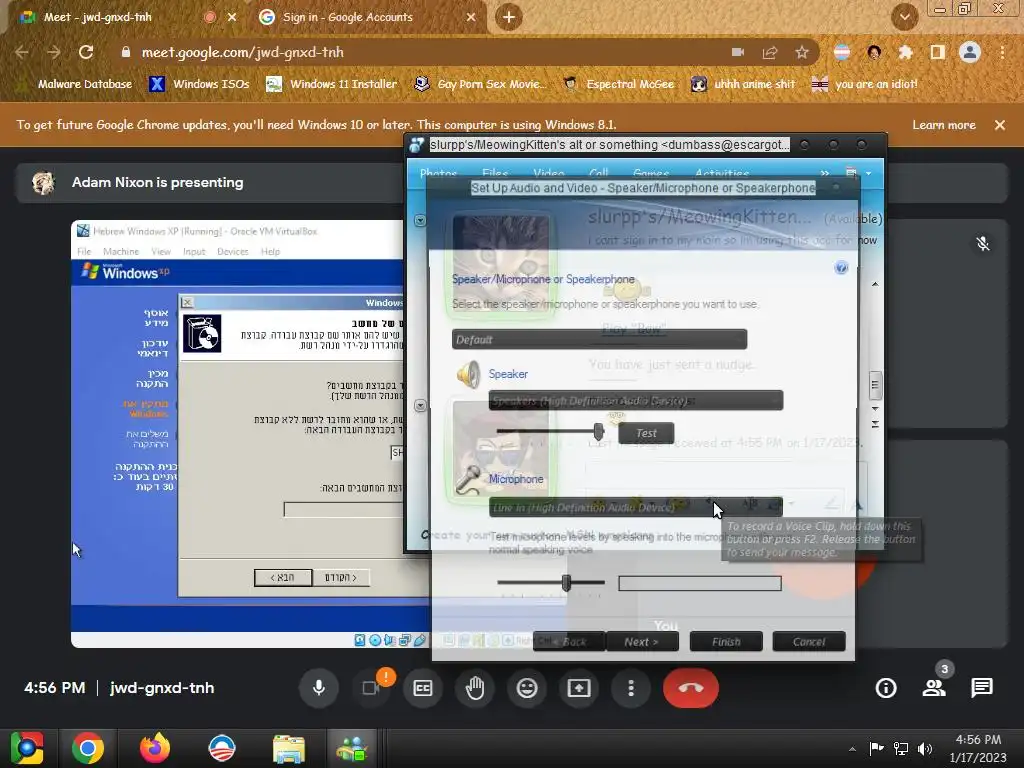1024x768 pixels.
Task: Open File Explorer from taskbar
Action: point(289,748)
